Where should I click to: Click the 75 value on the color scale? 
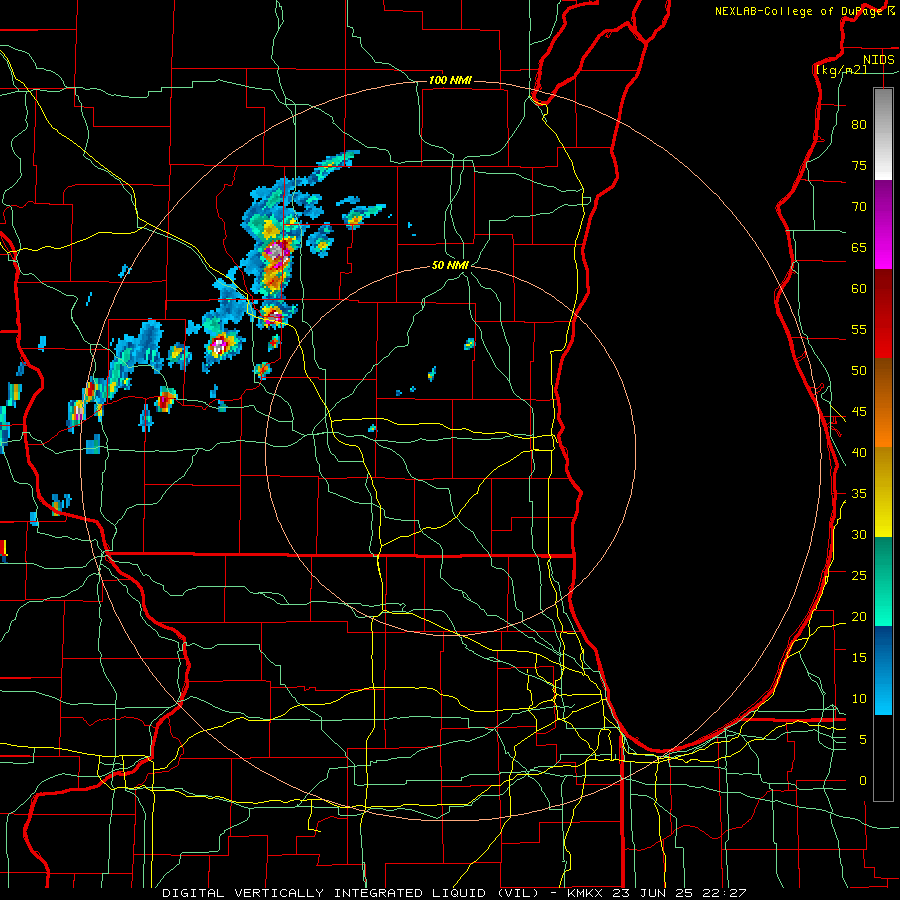[x=859, y=166]
